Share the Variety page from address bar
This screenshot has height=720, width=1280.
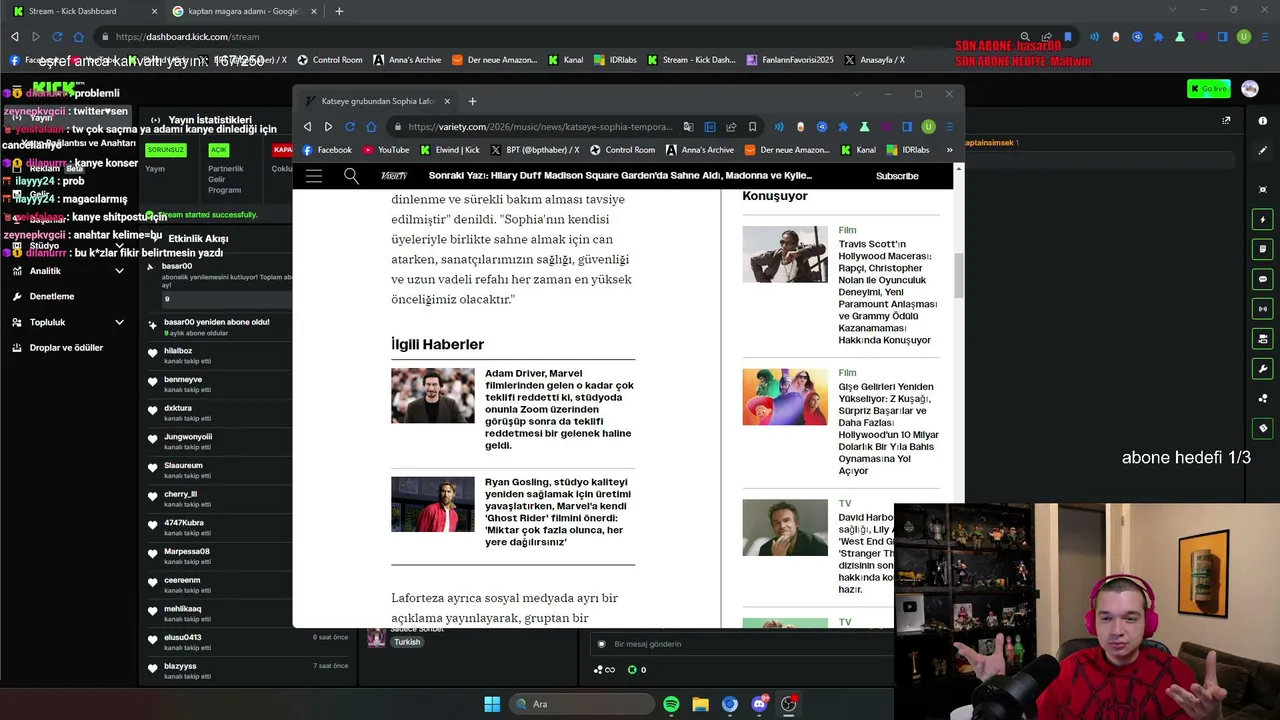click(x=731, y=127)
